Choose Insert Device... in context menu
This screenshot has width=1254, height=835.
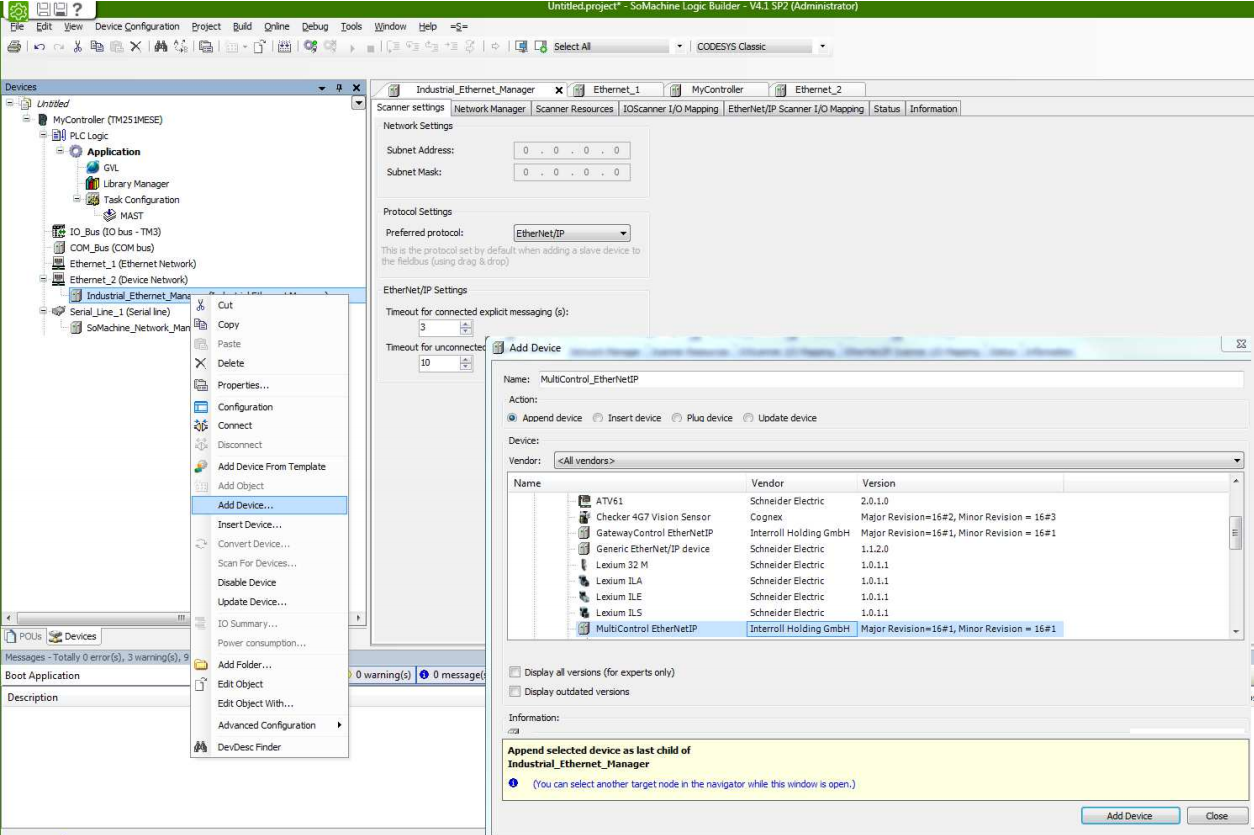tap(269, 525)
